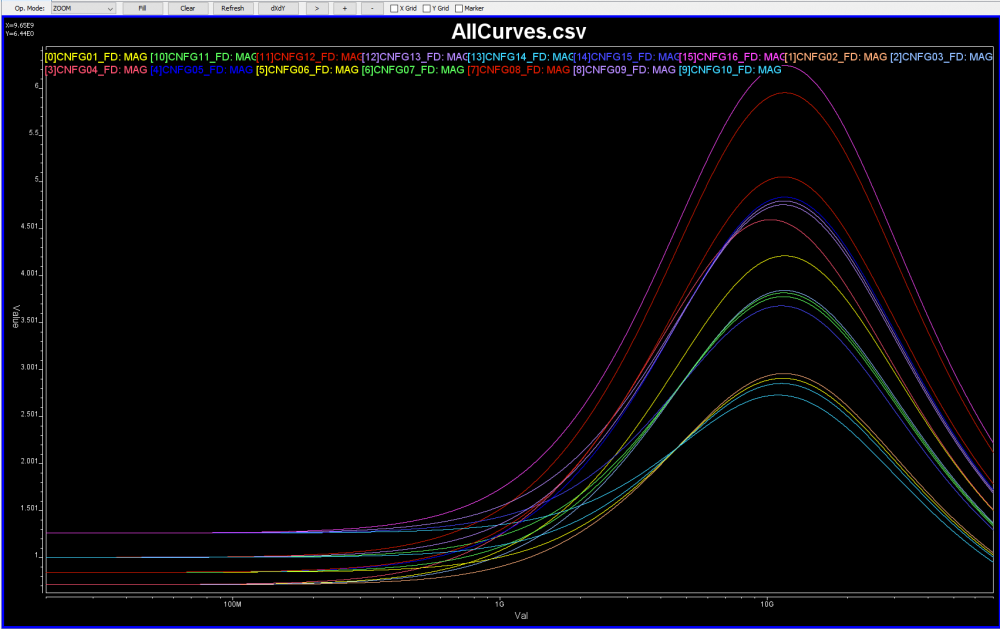
Task: Click the '-' toolbar button
Action: tap(372, 8)
